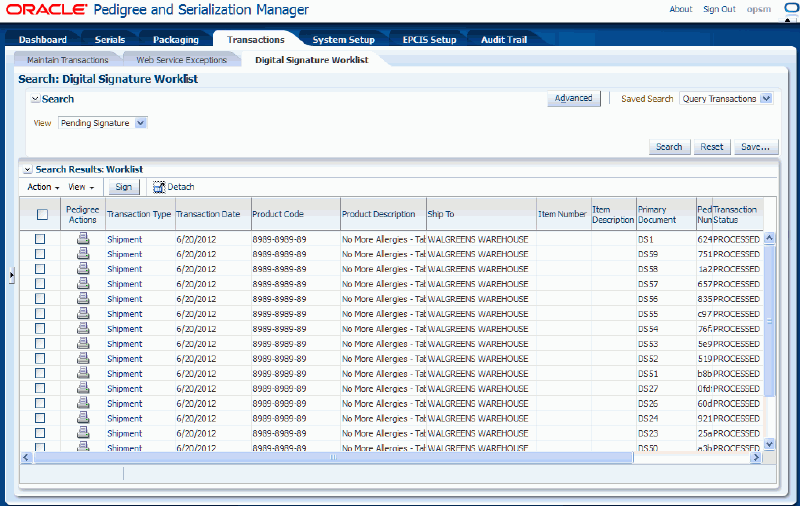Open the Action menu in results toolbar

pos(43,187)
